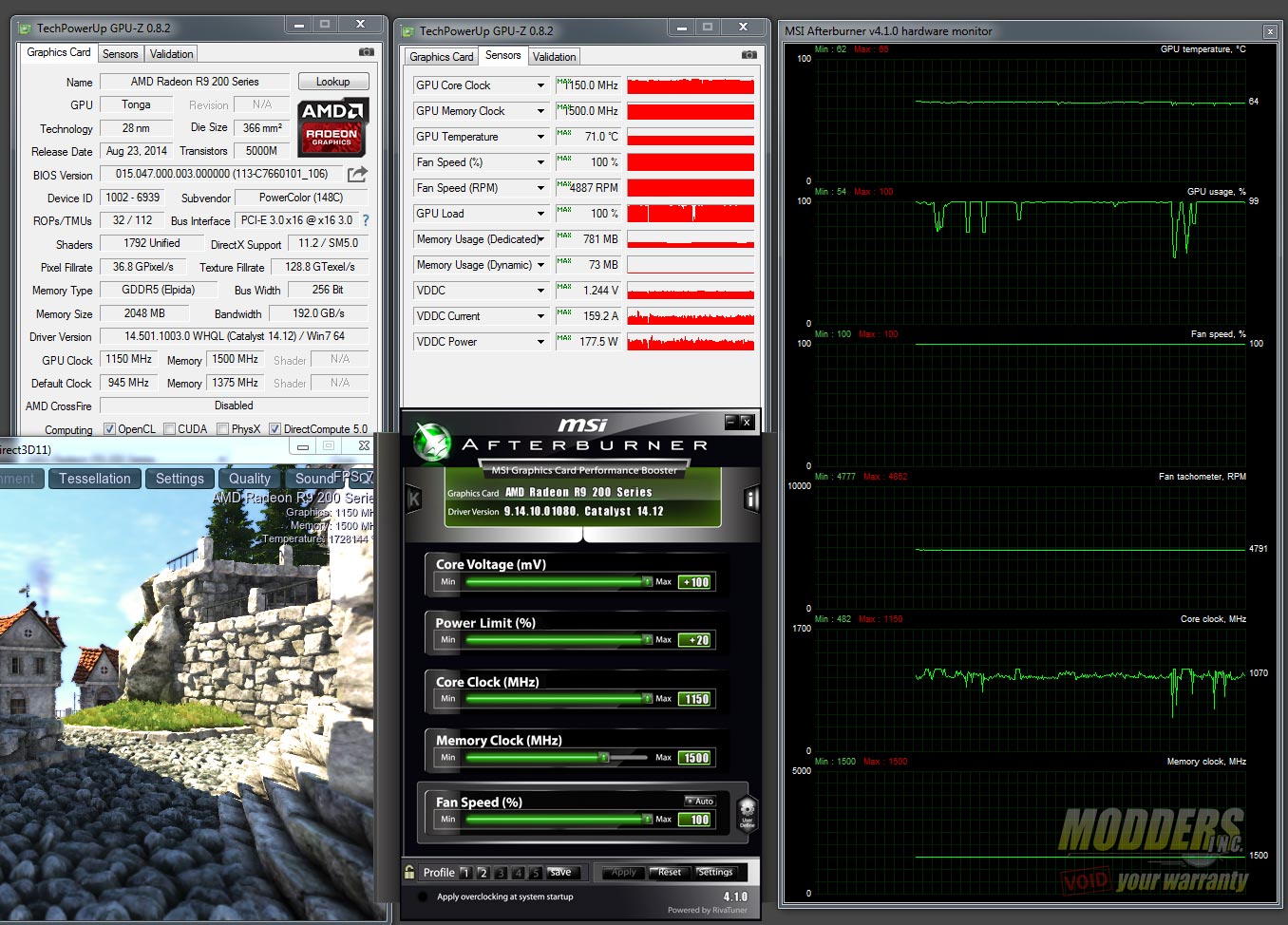Click the GPU Load sensor graph
Viewport: 1288px width, 925px height.
point(691,214)
